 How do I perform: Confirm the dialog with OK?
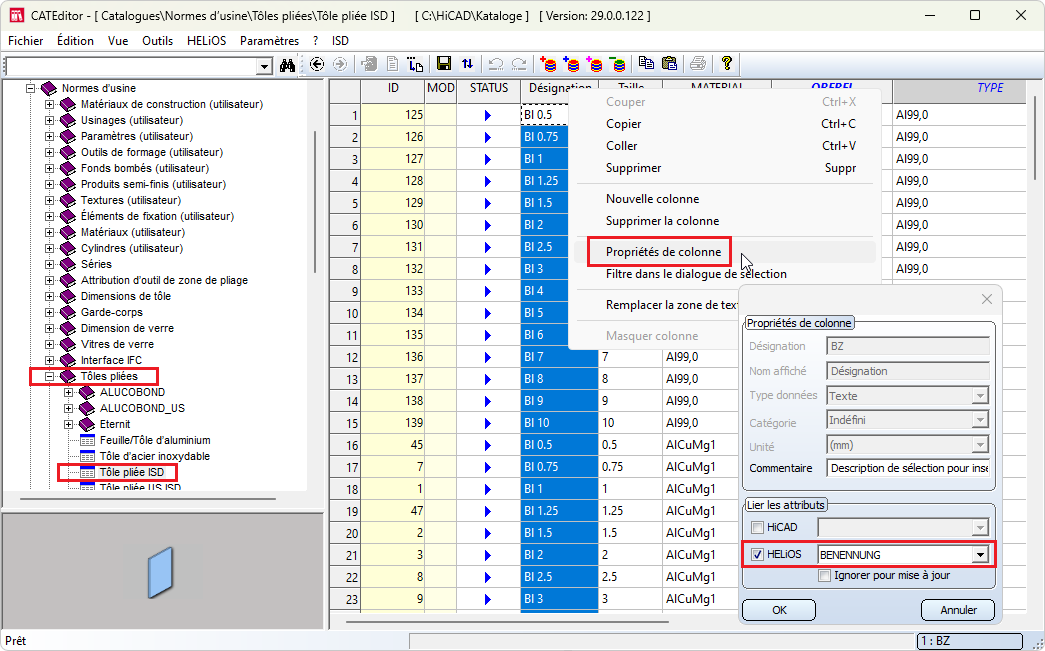point(779,610)
